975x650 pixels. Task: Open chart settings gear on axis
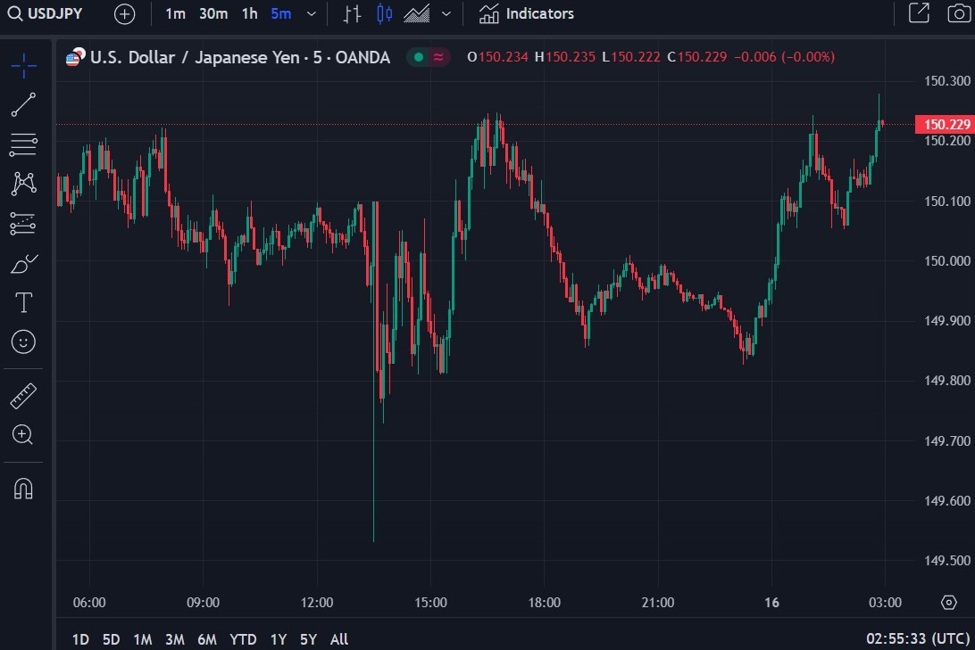tap(949, 602)
